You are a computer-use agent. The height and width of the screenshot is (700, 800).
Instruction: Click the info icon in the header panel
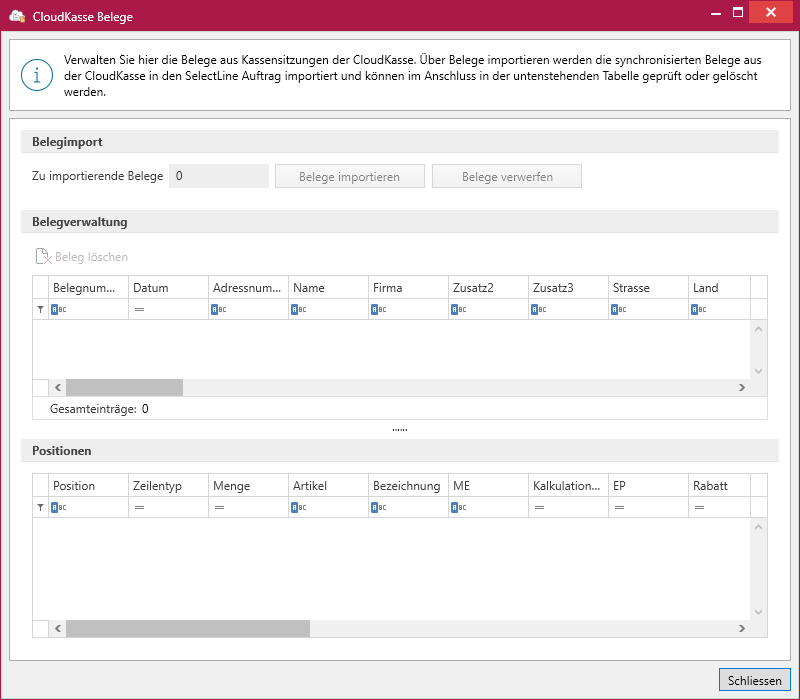coord(37,75)
